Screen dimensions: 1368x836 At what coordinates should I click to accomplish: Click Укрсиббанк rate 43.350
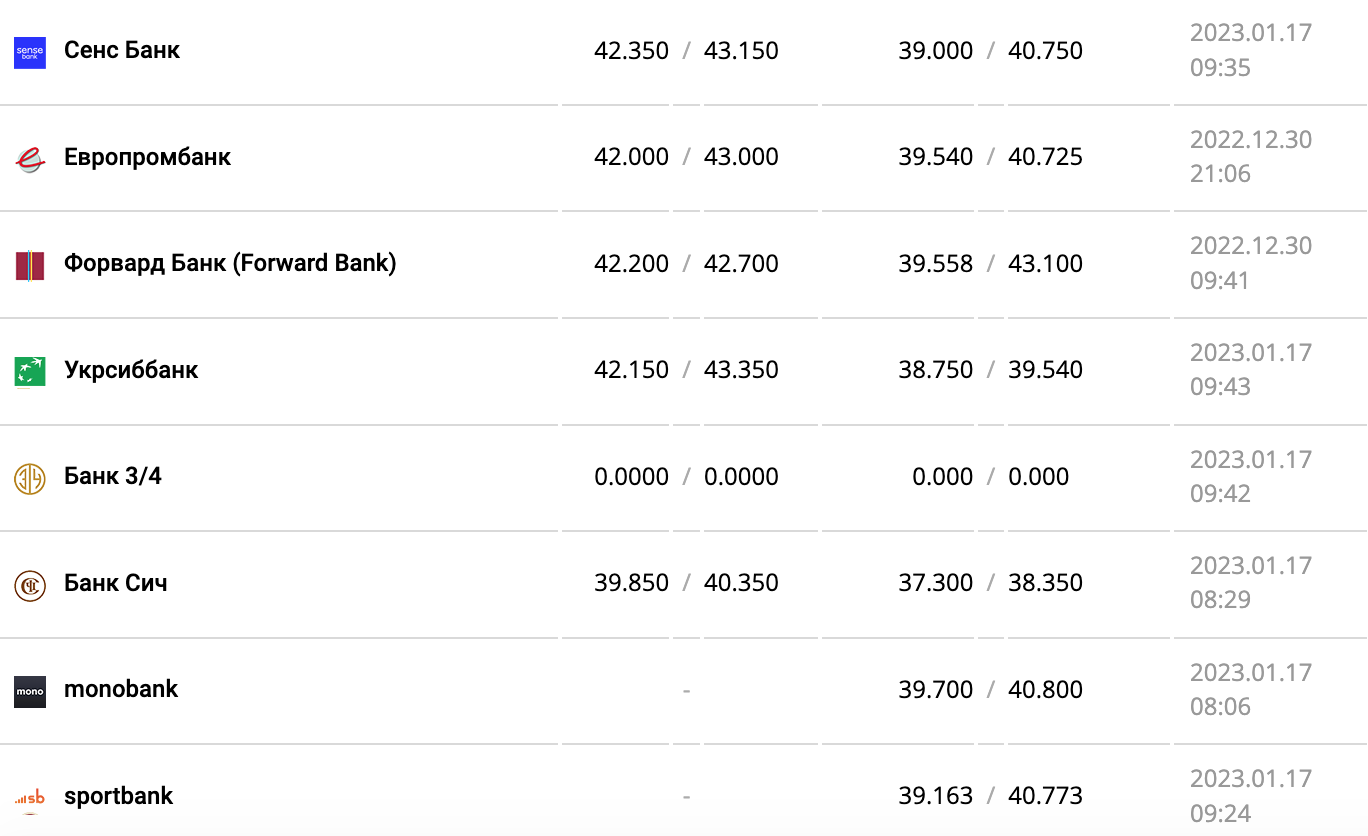741,370
